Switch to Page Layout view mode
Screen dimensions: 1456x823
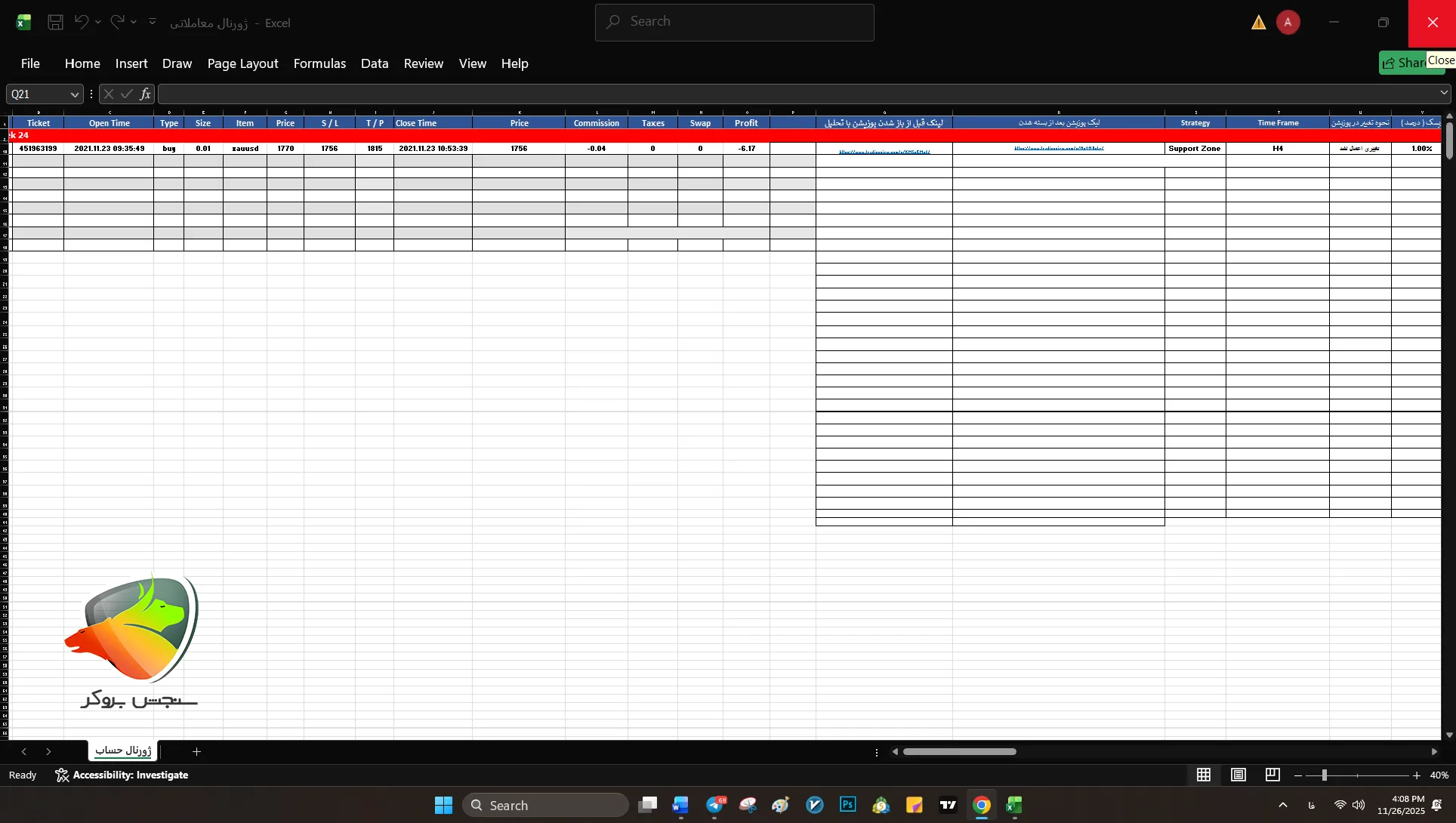click(x=1239, y=775)
